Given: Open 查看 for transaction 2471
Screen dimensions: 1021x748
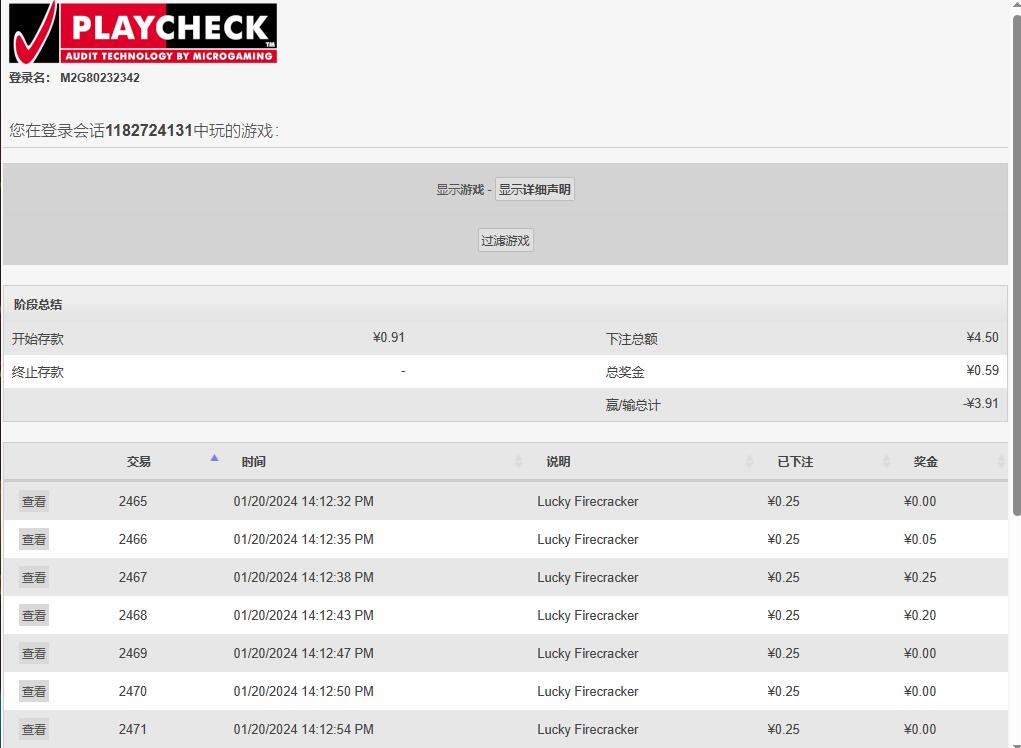Looking at the screenshot, I should (x=34, y=730).
